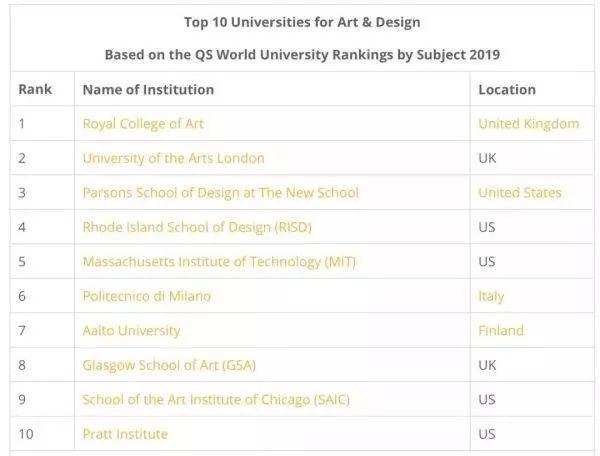Click the Politecnico di Milano link
600x456 pixels.
[x=147, y=296]
